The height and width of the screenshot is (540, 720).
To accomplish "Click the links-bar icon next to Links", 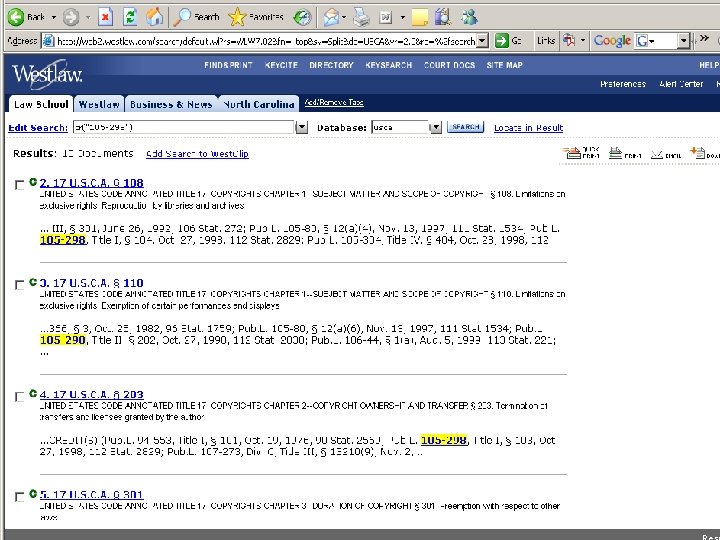I will pos(569,40).
